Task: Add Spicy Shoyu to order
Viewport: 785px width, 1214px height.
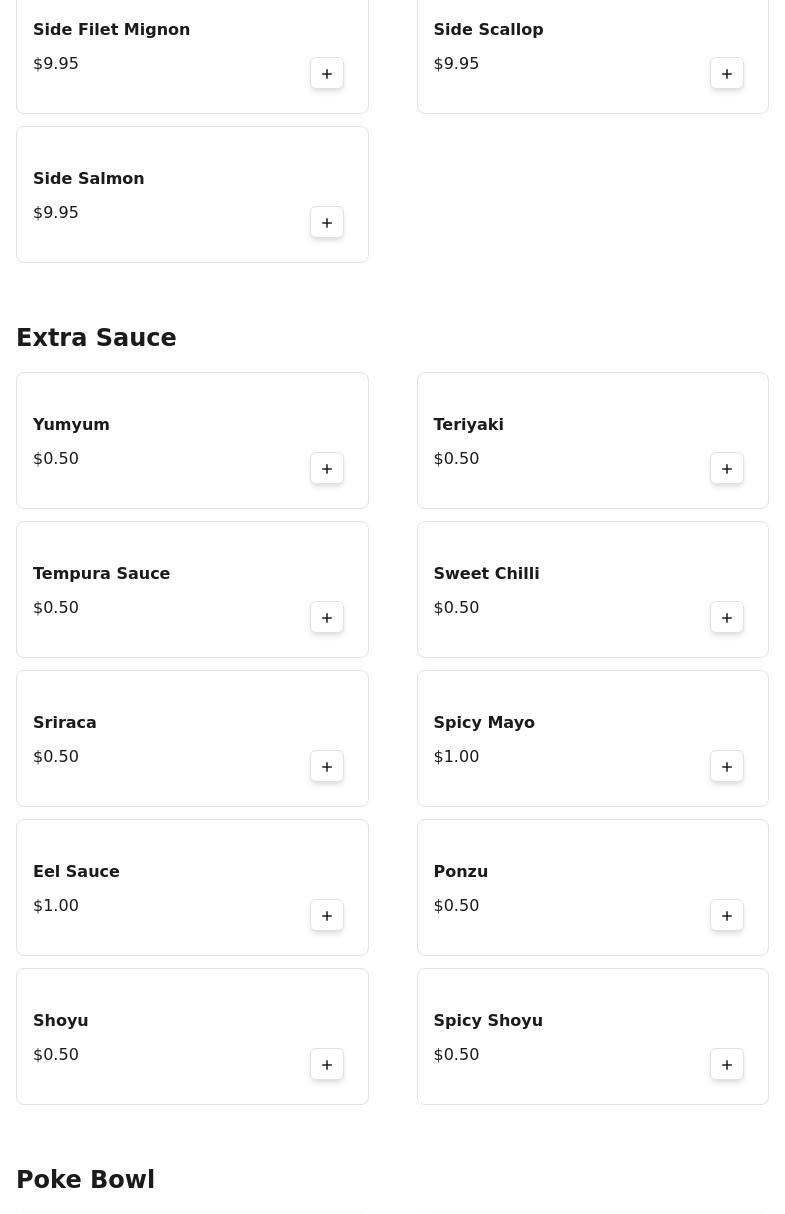Action: pos(727,1064)
